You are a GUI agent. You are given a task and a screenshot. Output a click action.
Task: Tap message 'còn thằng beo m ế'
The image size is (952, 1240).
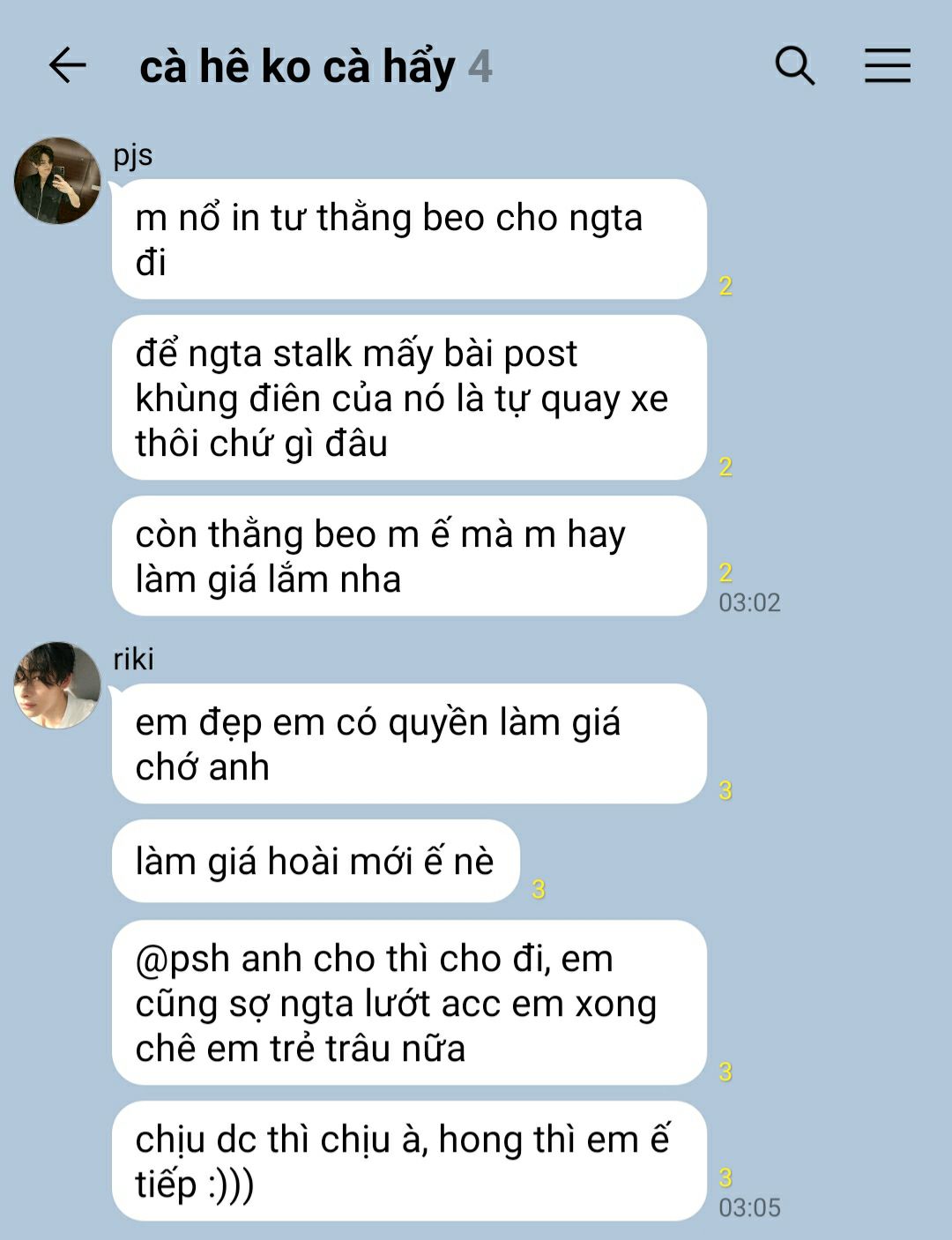click(409, 556)
